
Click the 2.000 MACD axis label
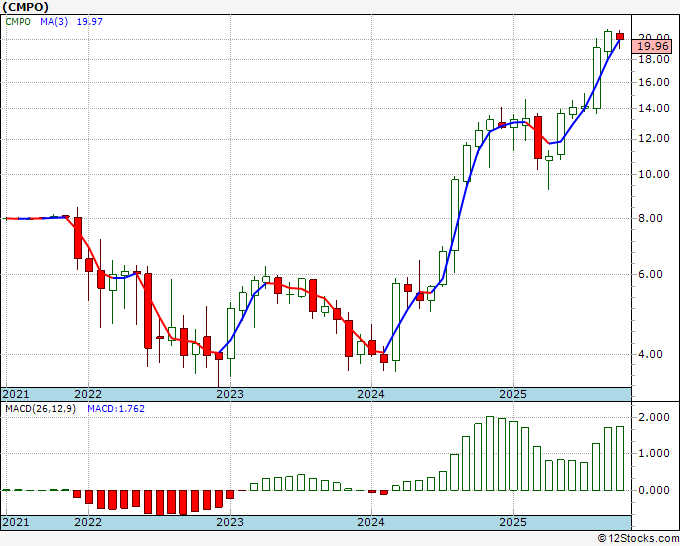[x=654, y=417]
